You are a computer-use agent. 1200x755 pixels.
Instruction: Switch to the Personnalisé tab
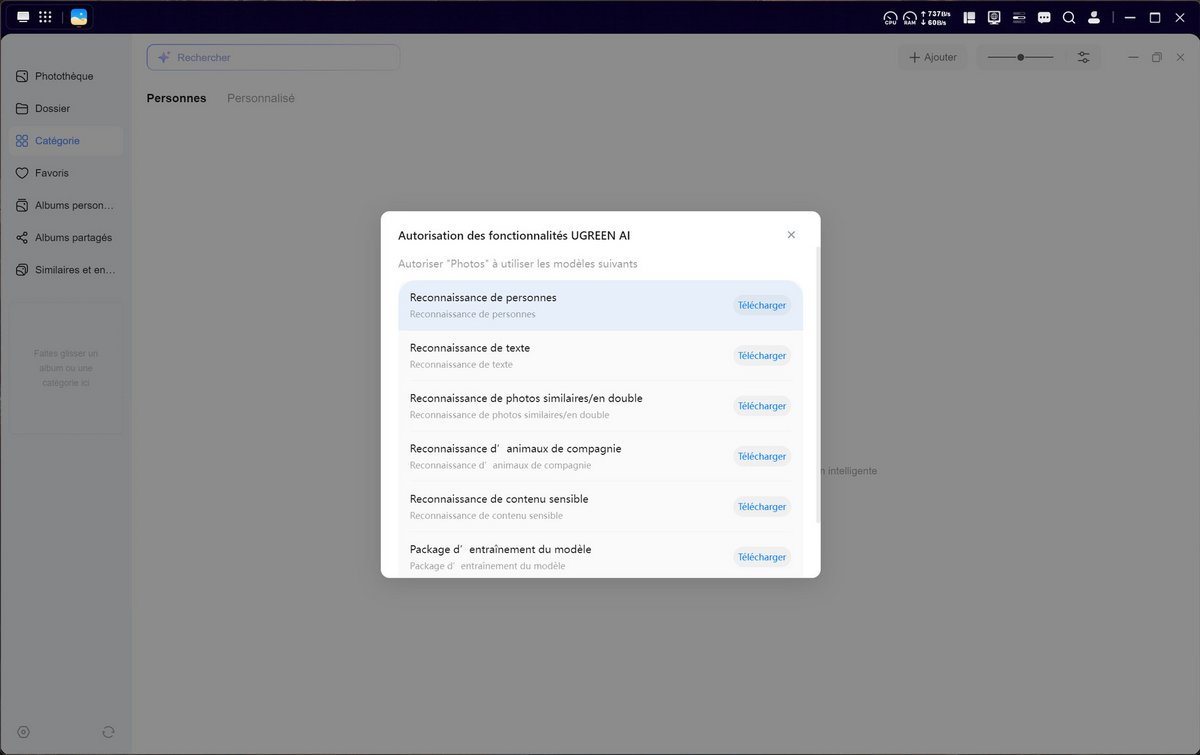[261, 98]
